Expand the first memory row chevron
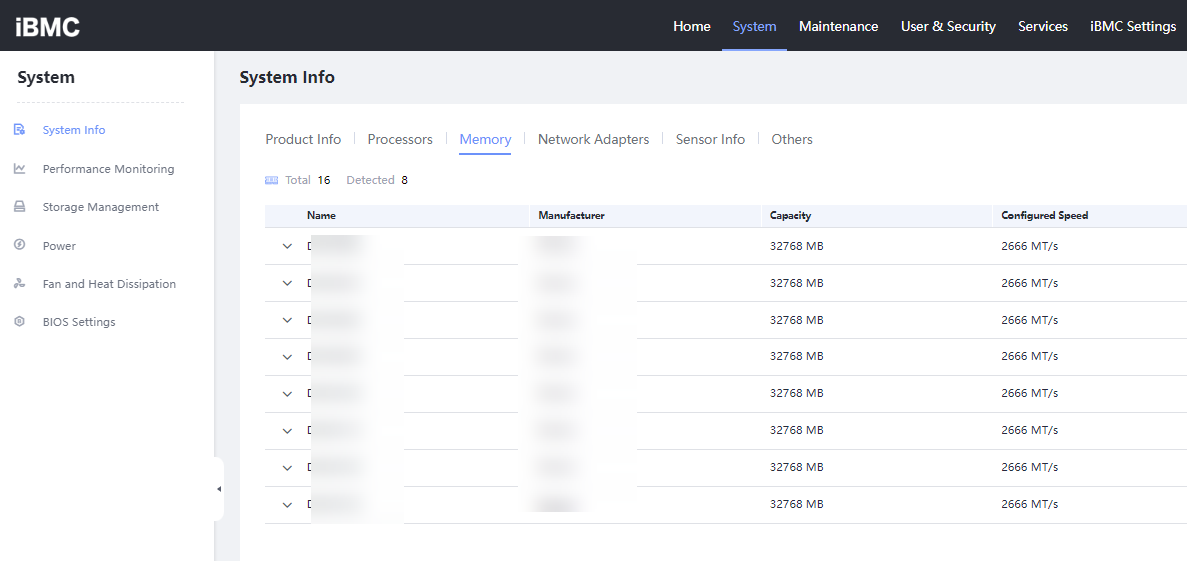This screenshot has height=561, width=1187. click(287, 246)
